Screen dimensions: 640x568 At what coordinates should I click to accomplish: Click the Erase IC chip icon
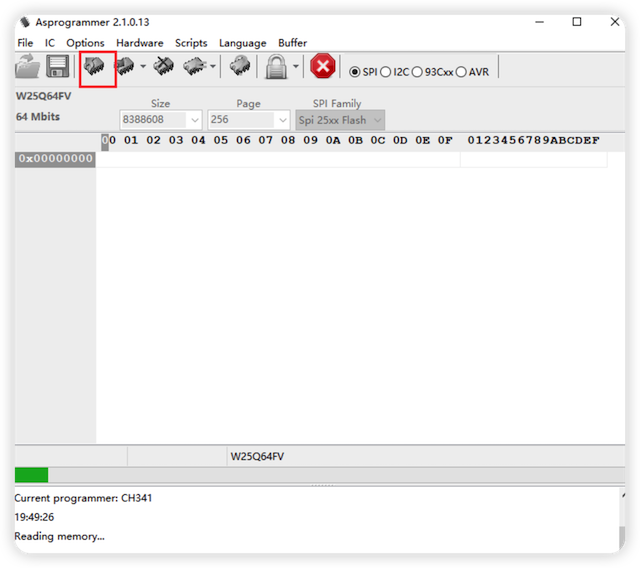(x=163, y=66)
